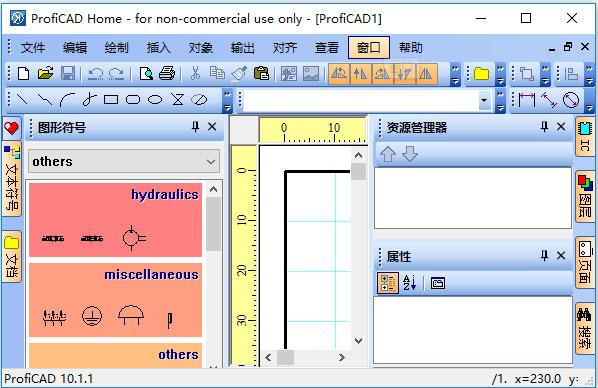The width and height of the screenshot is (598, 388).
Task: Select the rounded rectangle tool
Action: coord(133,100)
